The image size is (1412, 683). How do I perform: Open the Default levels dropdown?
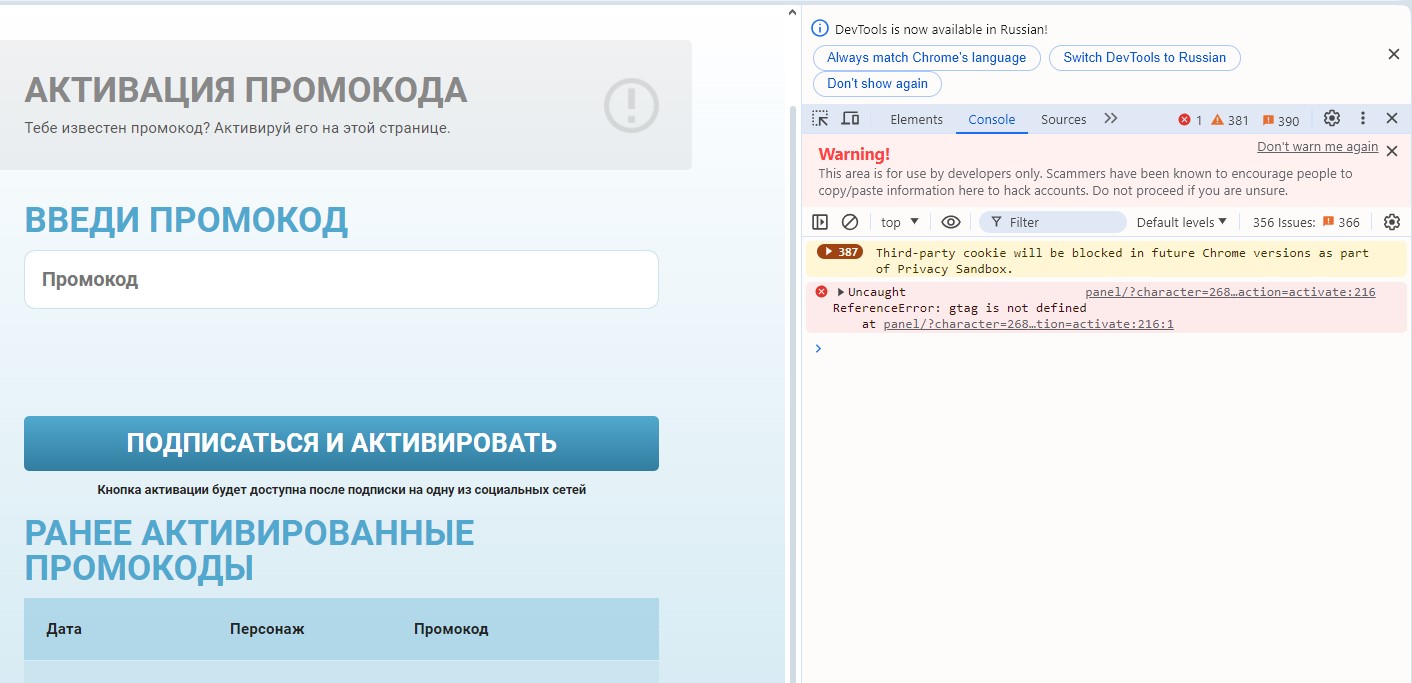(x=1181, y=222)
